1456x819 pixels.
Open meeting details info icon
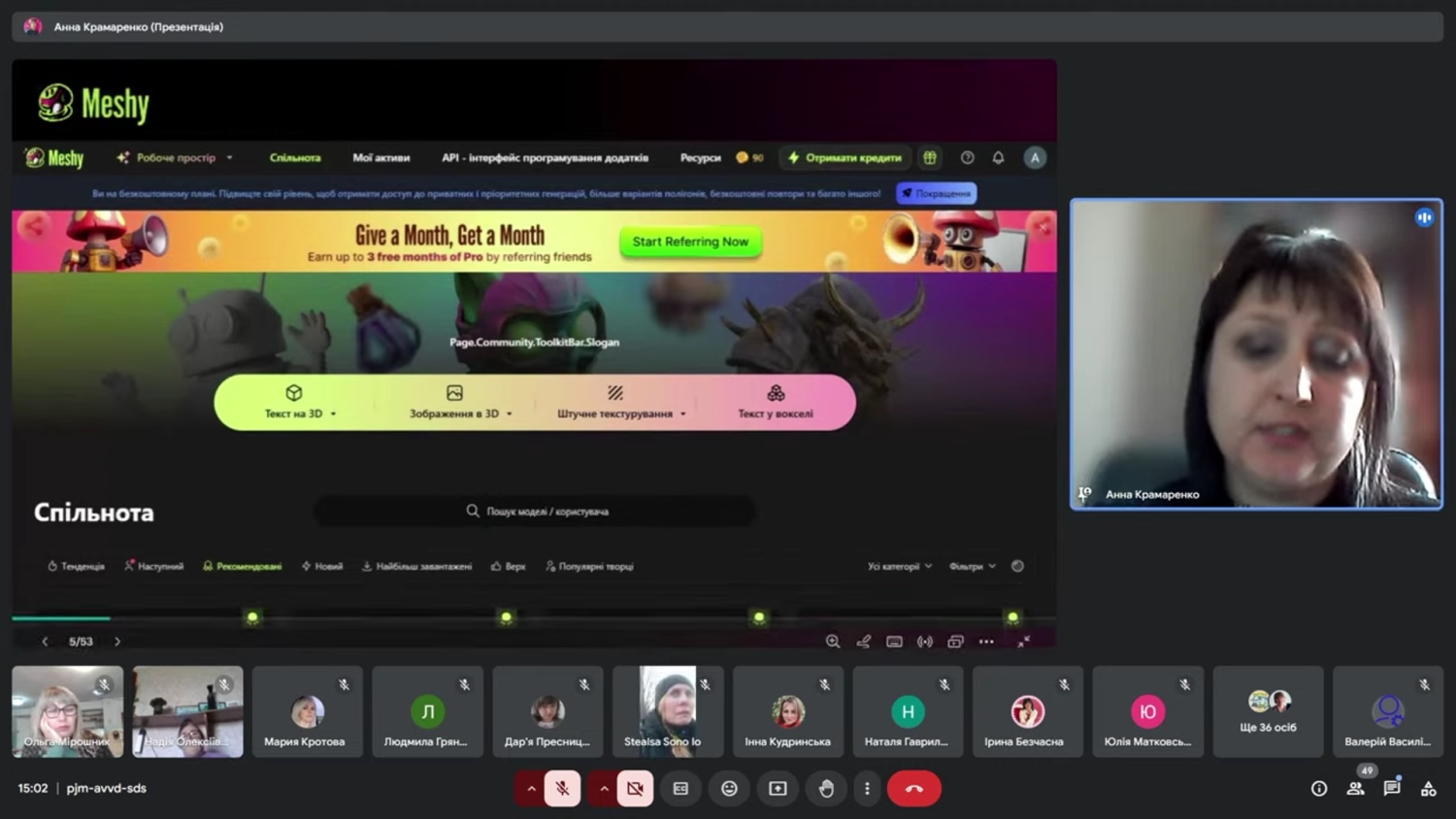(1318, 788)
